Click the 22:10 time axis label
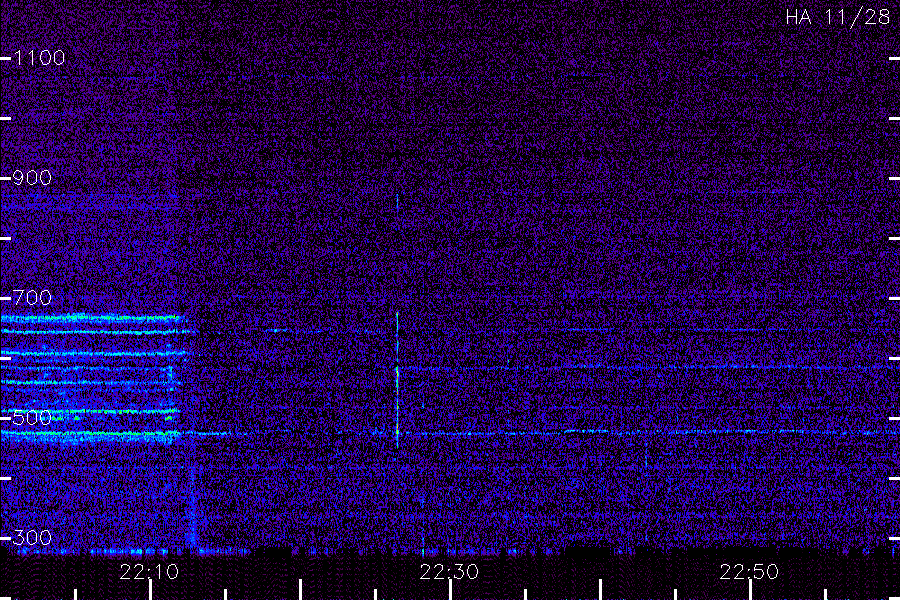The width and height of the screenshot is (900, 600). pyautogui.click(x=149, y=572)
